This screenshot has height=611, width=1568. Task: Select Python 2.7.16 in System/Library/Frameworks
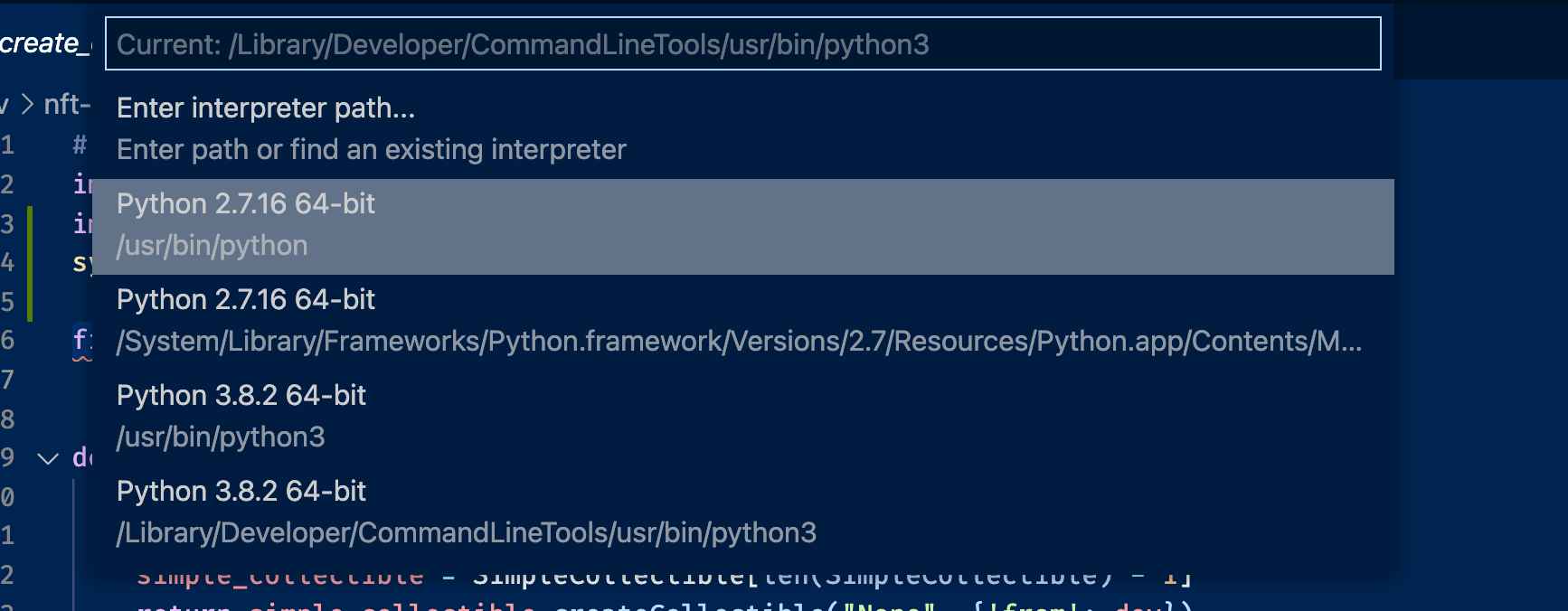pos(742,323)
